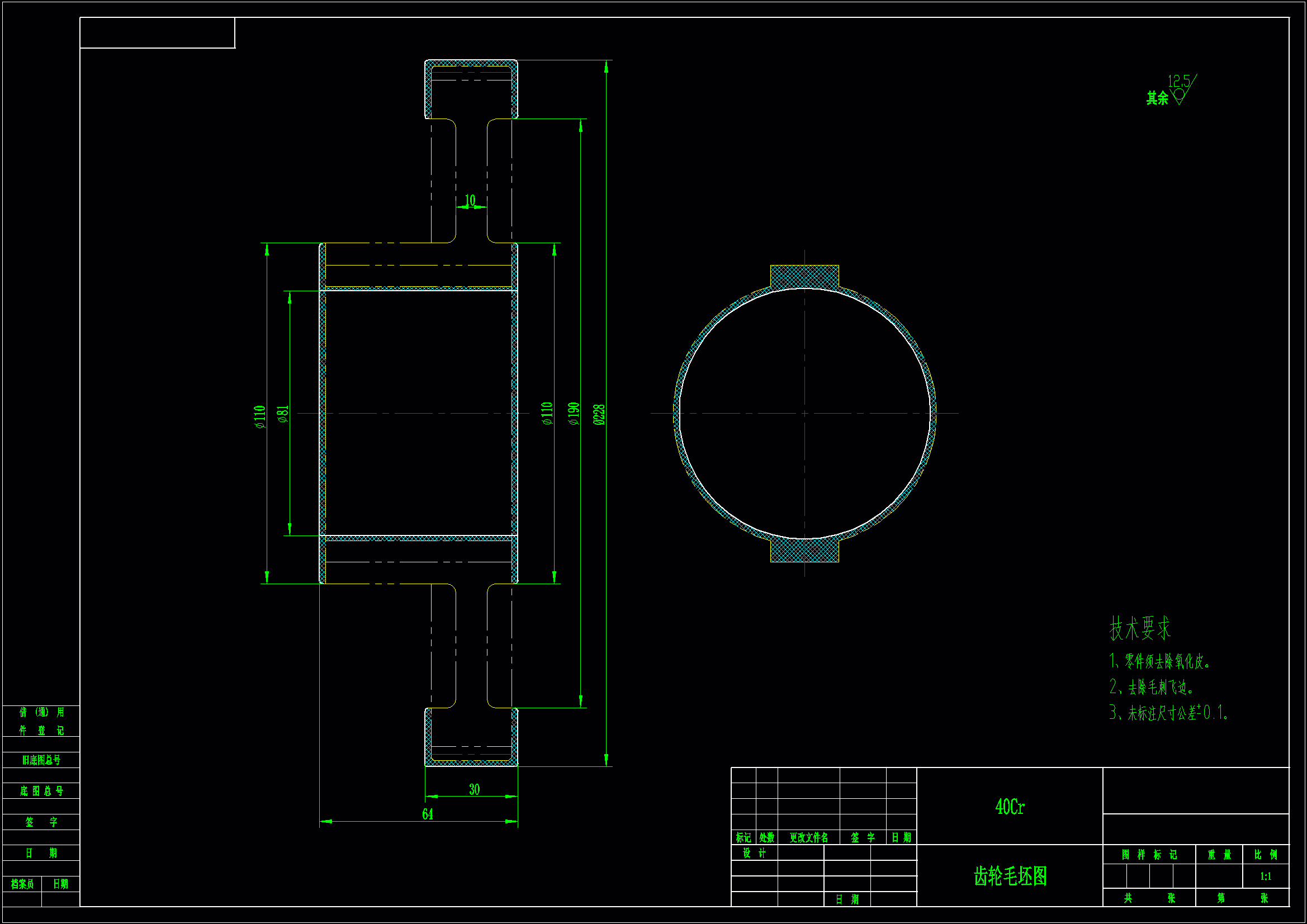Click the 档案员 cell at bottom left

(x=22, y=884)
